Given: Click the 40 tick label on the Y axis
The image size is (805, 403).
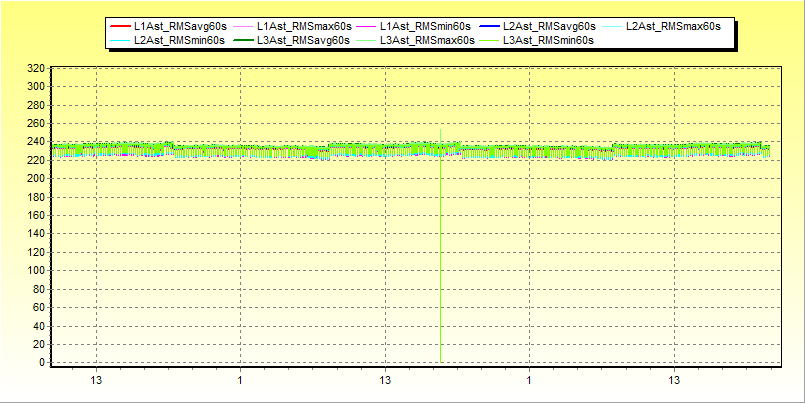Looking at the screenshot, I should click(x=39, y=326).
